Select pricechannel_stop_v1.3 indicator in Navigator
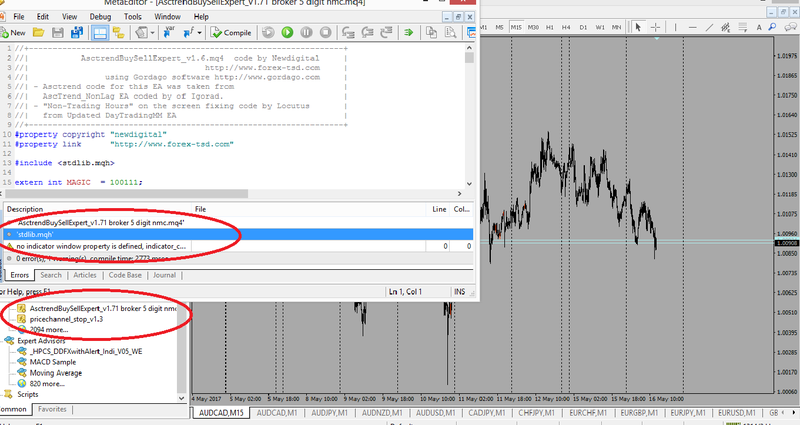This screenshot has height=425, width=800. (66, 319)
